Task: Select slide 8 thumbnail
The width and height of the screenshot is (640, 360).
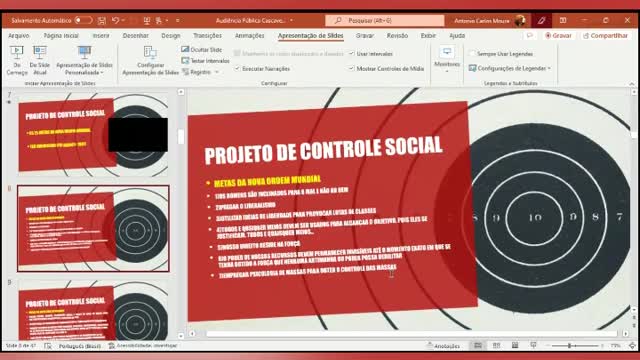Action: 93,229
